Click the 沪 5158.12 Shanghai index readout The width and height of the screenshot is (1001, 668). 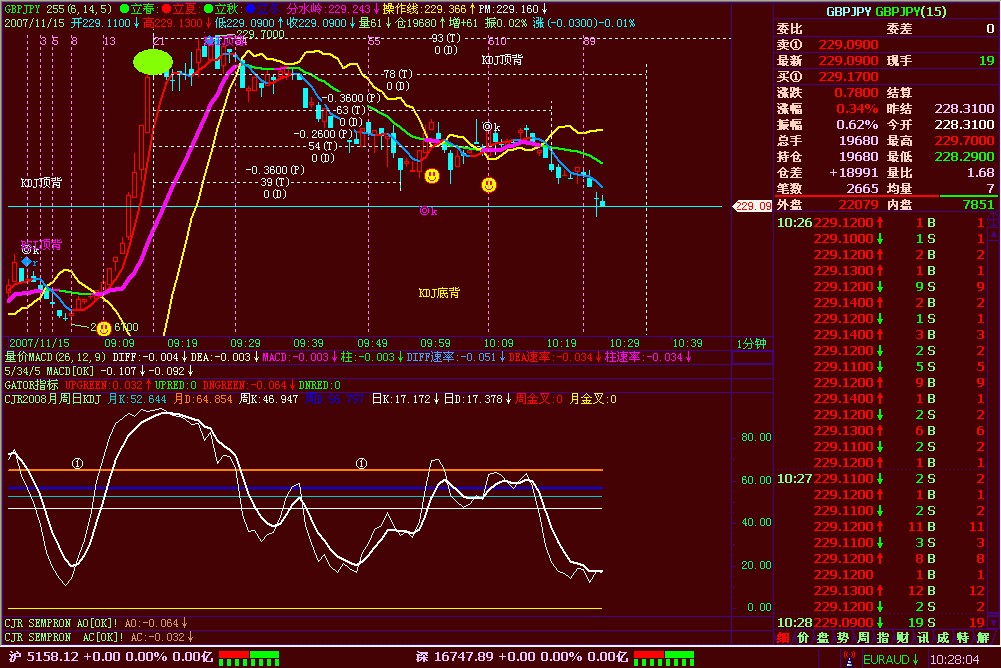(111, 657)
